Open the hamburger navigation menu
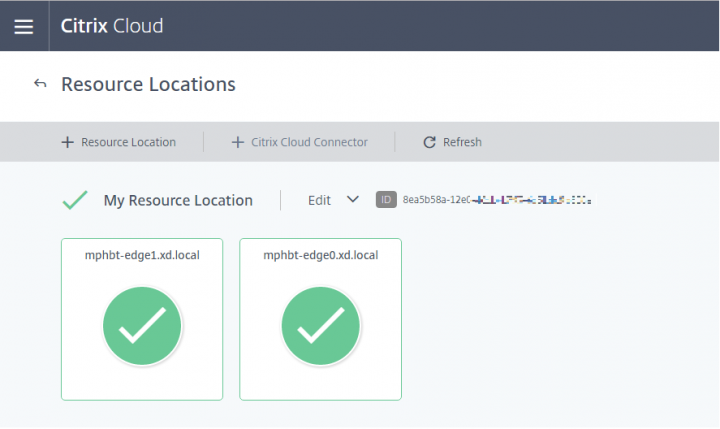 tap(24, 26)
